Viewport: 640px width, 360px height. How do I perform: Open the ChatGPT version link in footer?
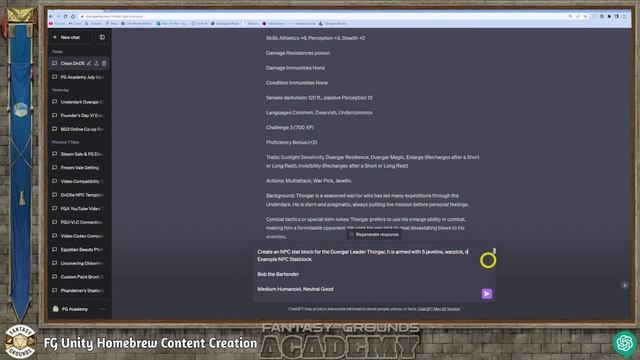pos(439,309)
